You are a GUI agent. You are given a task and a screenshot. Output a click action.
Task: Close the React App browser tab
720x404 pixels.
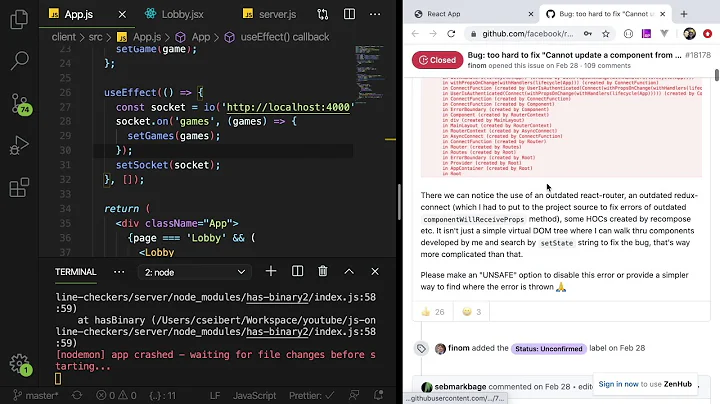point(531,14)
